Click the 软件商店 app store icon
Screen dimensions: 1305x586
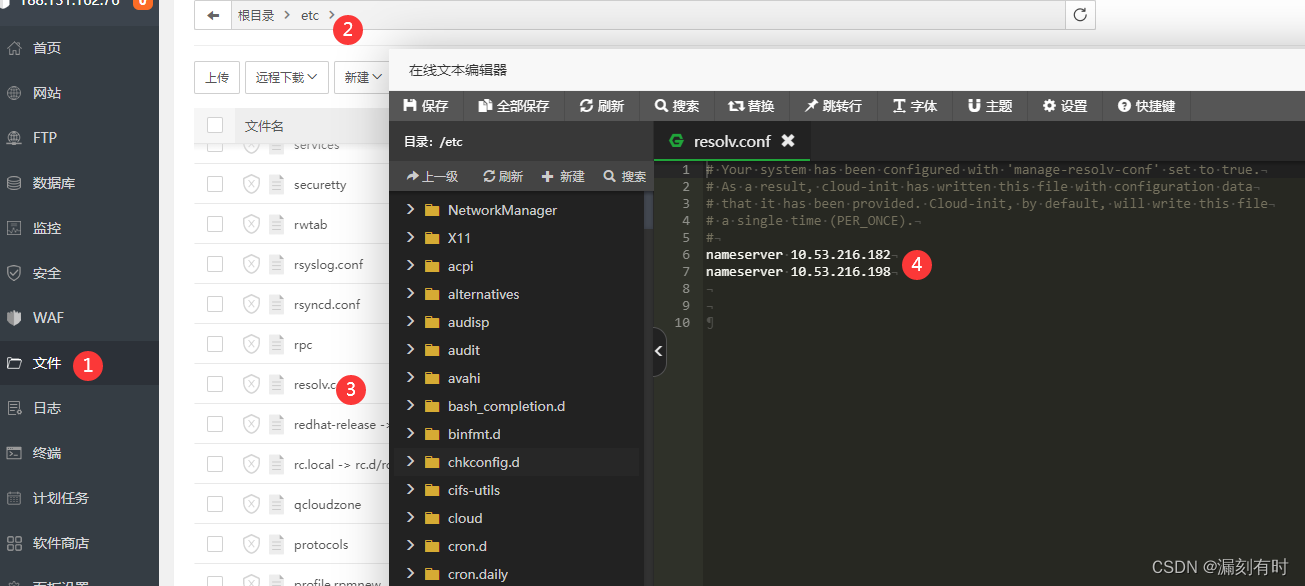tap(14, 543)
